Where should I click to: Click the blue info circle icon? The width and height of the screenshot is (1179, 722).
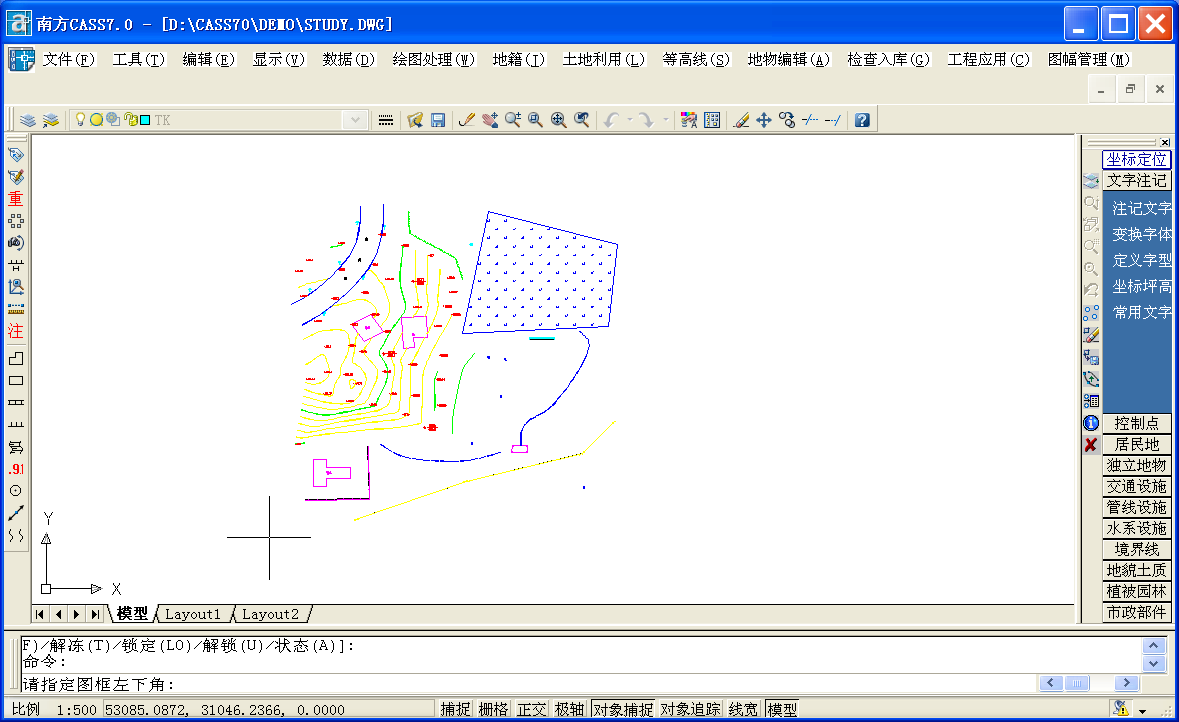tap(1091, 423)
